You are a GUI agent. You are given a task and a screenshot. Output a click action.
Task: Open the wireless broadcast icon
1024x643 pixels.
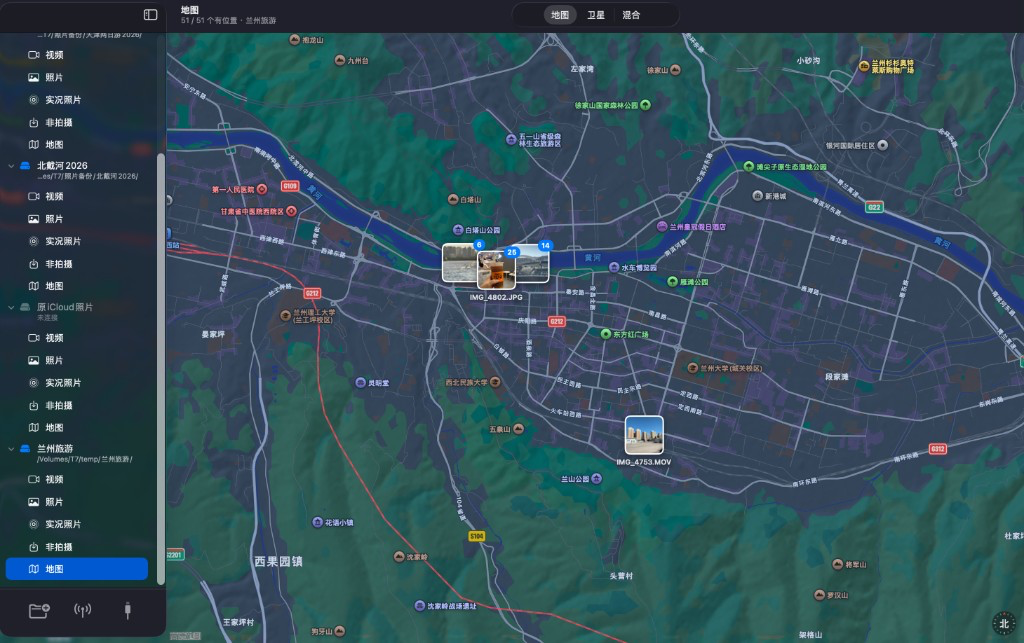82,610
